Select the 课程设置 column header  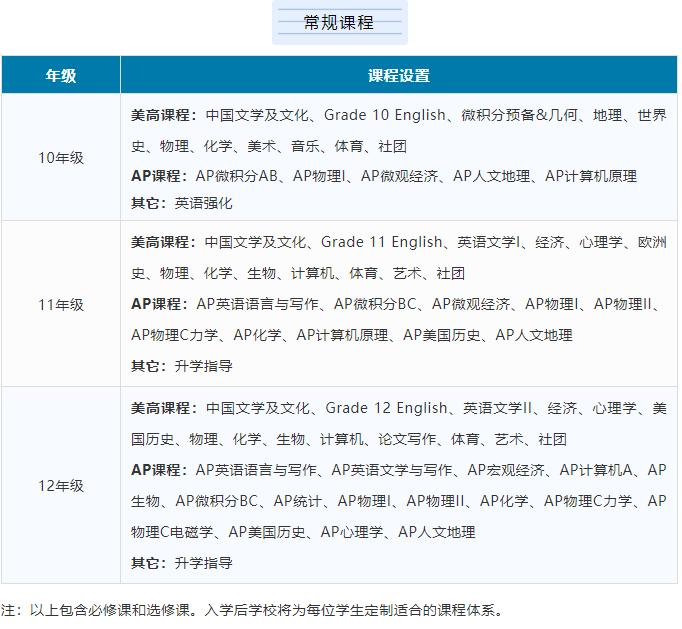(x=398, y=76)
